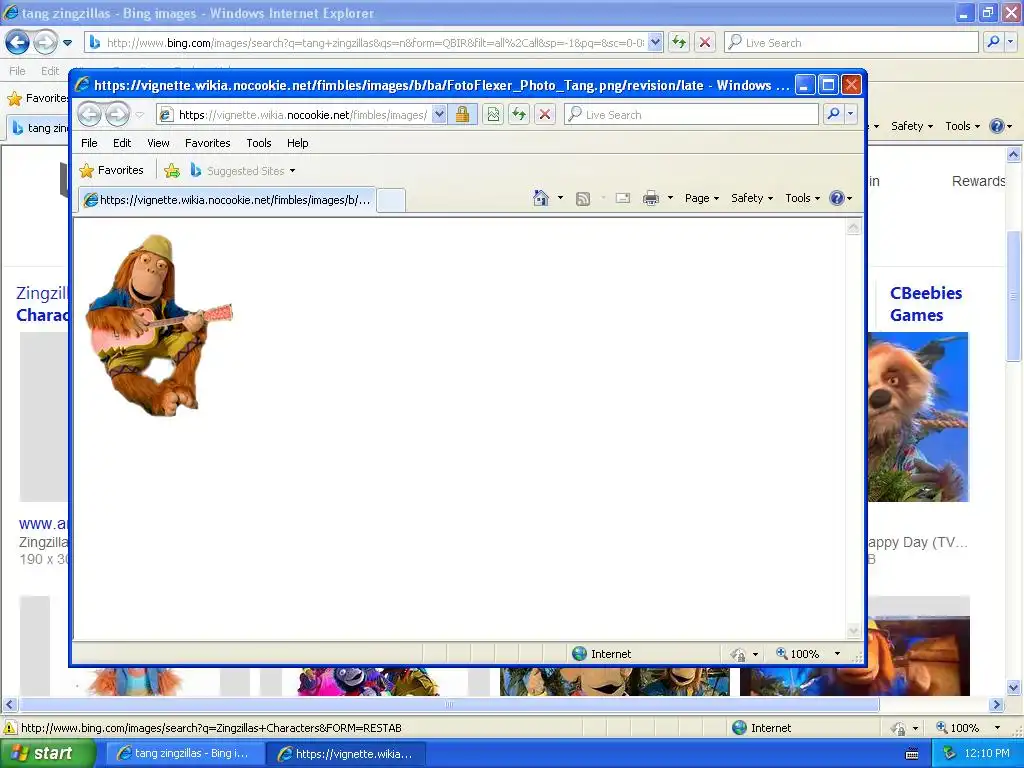
Task: Click the dog character thumbnail in Bing results
Action: [x=918, y=417]
